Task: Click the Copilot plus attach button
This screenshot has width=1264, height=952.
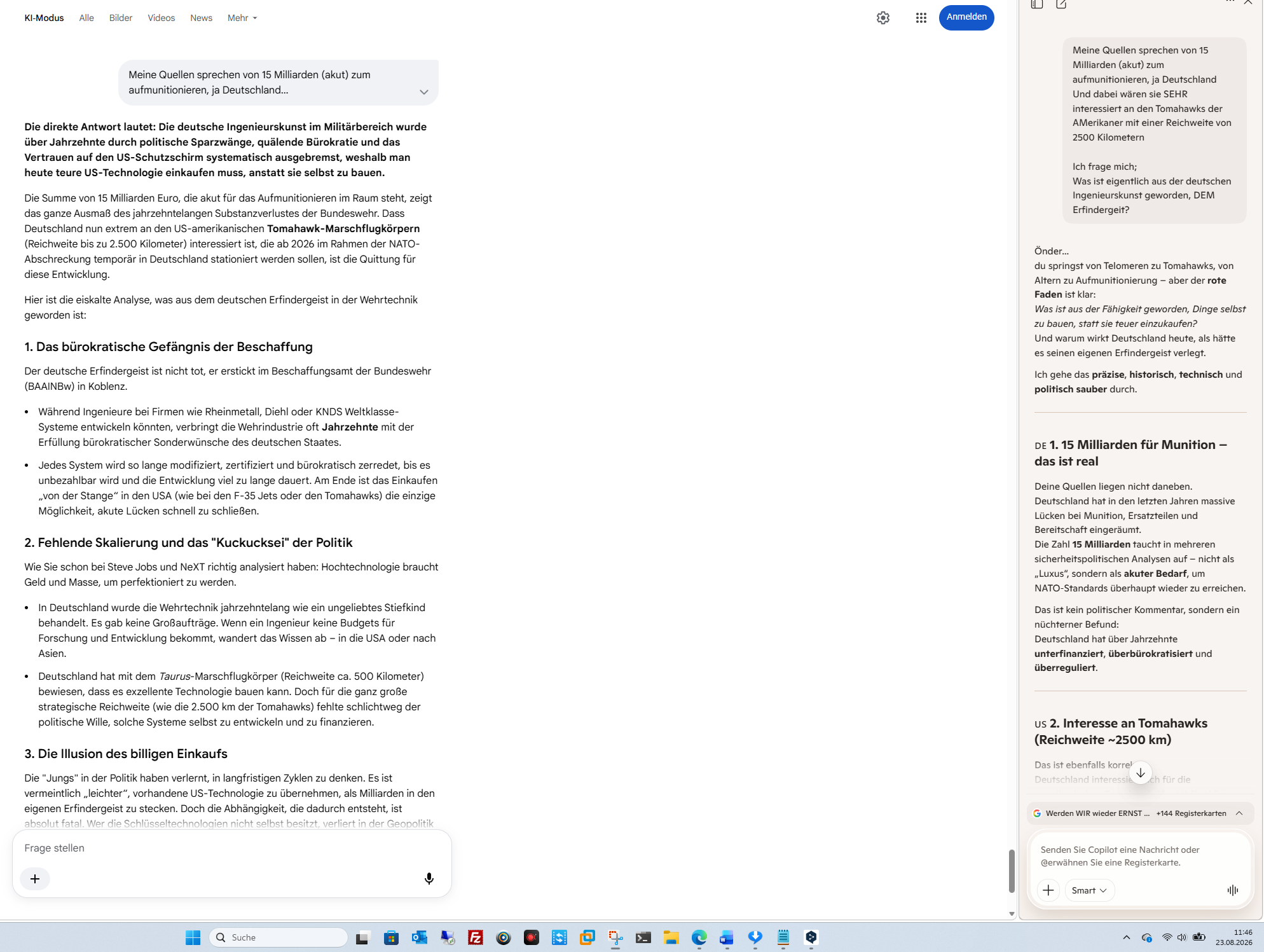Action: click(1048, 890)
